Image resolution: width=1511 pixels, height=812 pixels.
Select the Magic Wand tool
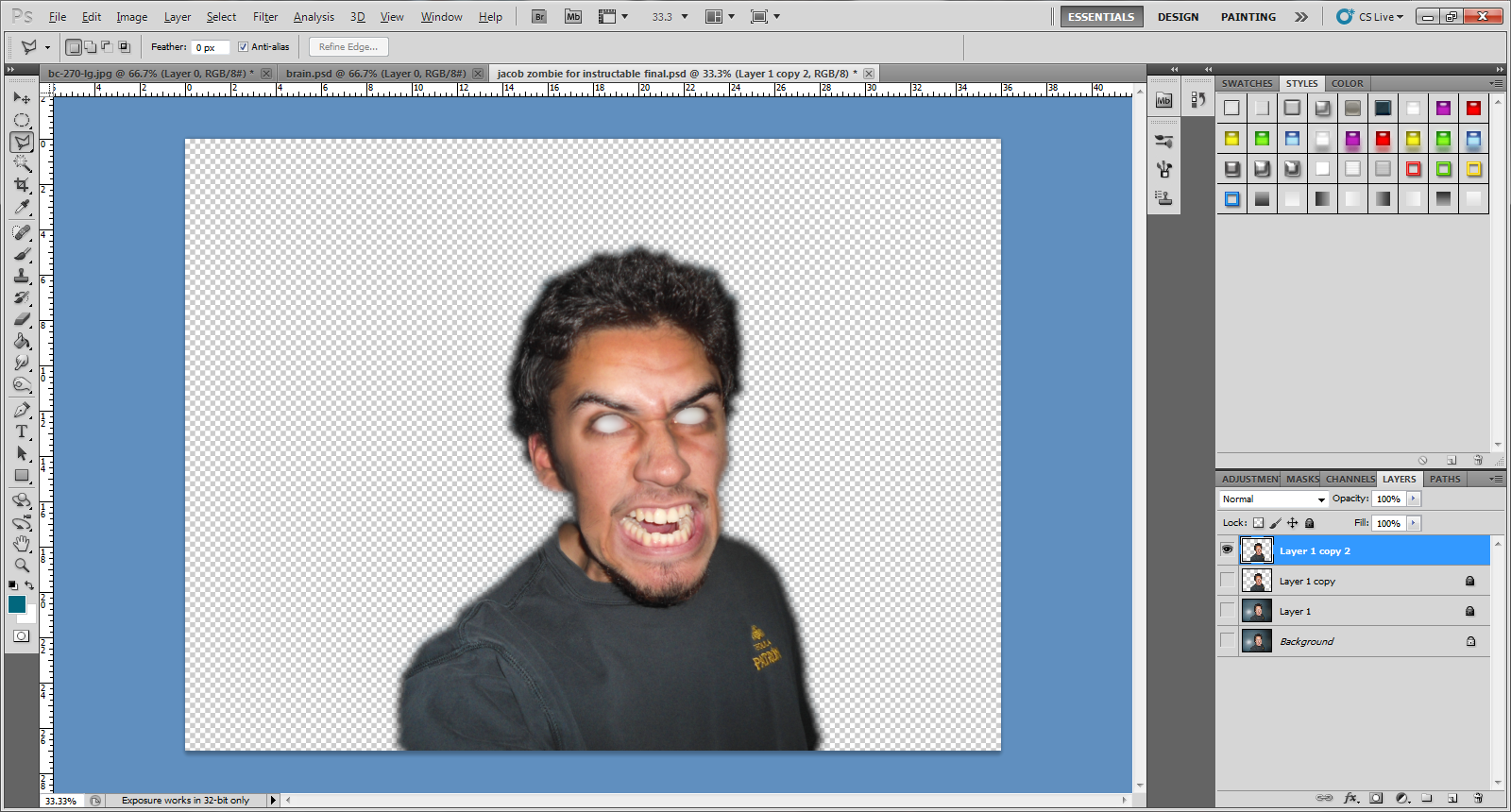click(22, 163)
